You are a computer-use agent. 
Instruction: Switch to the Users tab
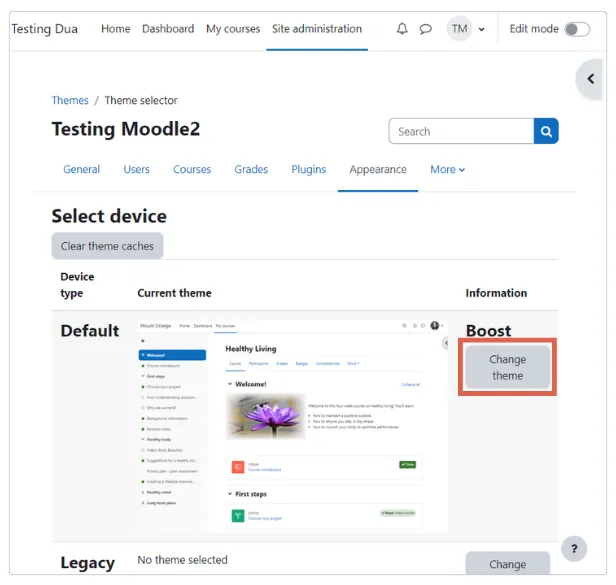[136, 169]
